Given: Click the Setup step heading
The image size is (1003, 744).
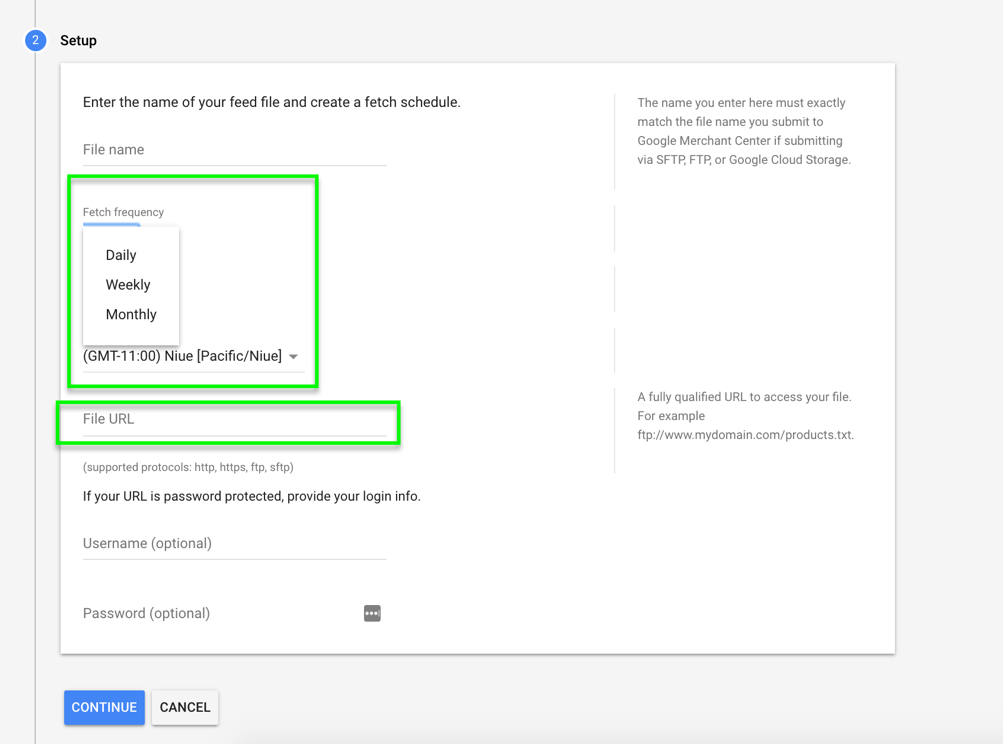Looking at the screenshot, I should click(78, 41).
